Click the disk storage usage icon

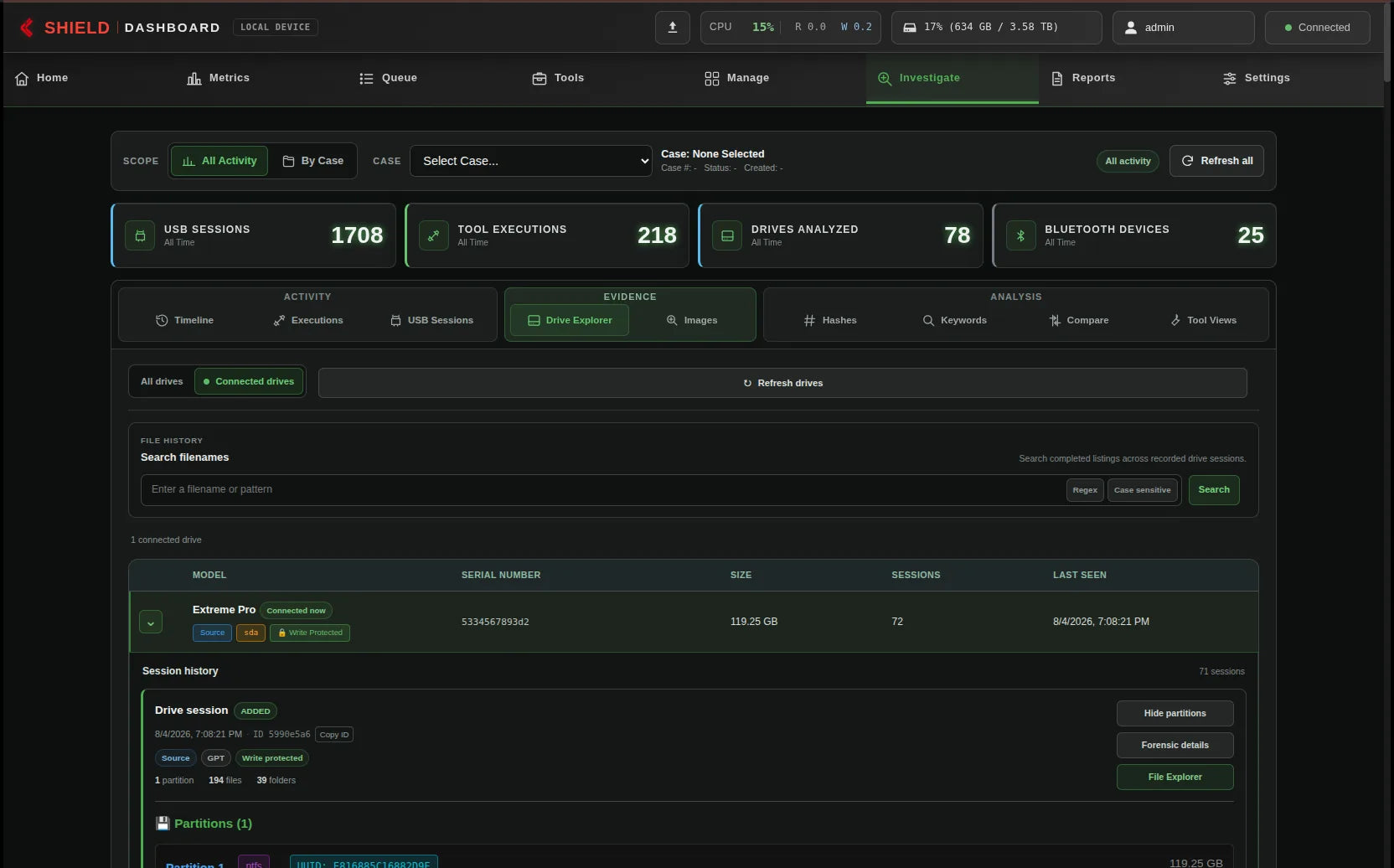pyautogui.click(x=910, y=28)
